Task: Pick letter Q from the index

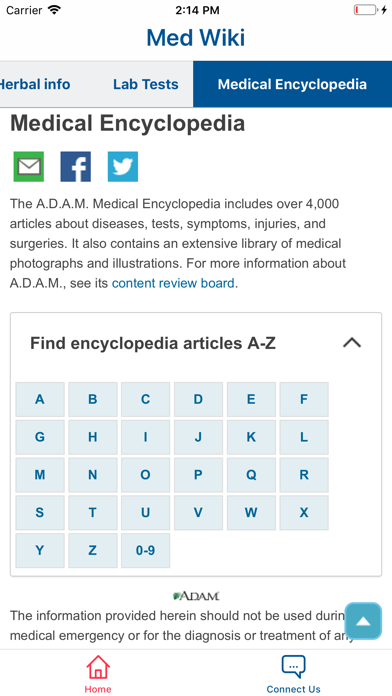Action: click(x=251, y=475)
